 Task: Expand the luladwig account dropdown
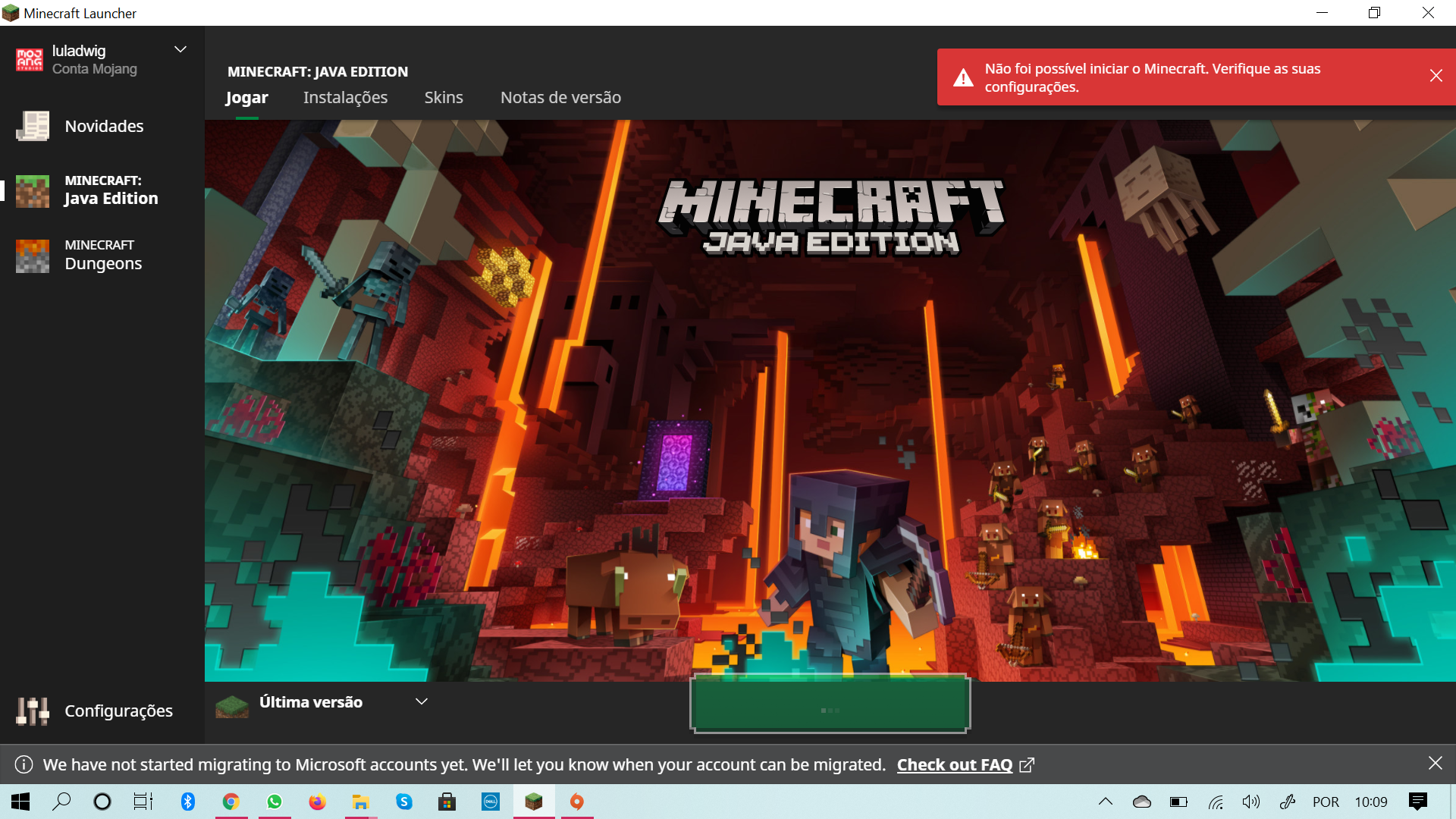[x=180, y=50]
